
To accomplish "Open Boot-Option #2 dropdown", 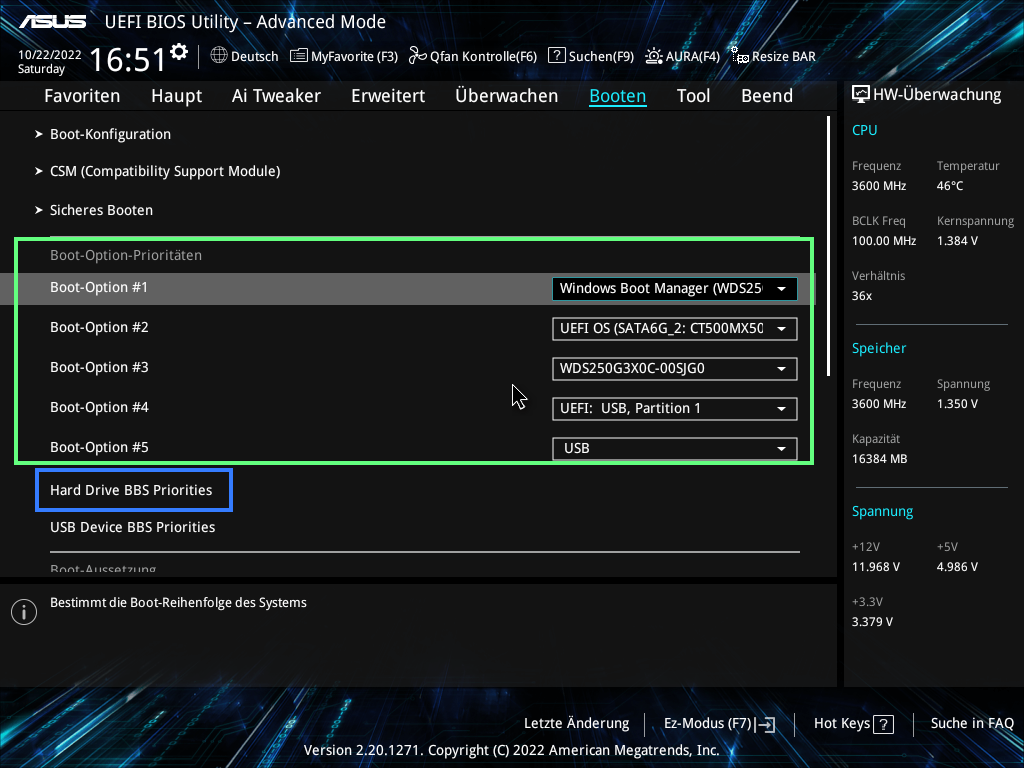I will coord(675,328).
